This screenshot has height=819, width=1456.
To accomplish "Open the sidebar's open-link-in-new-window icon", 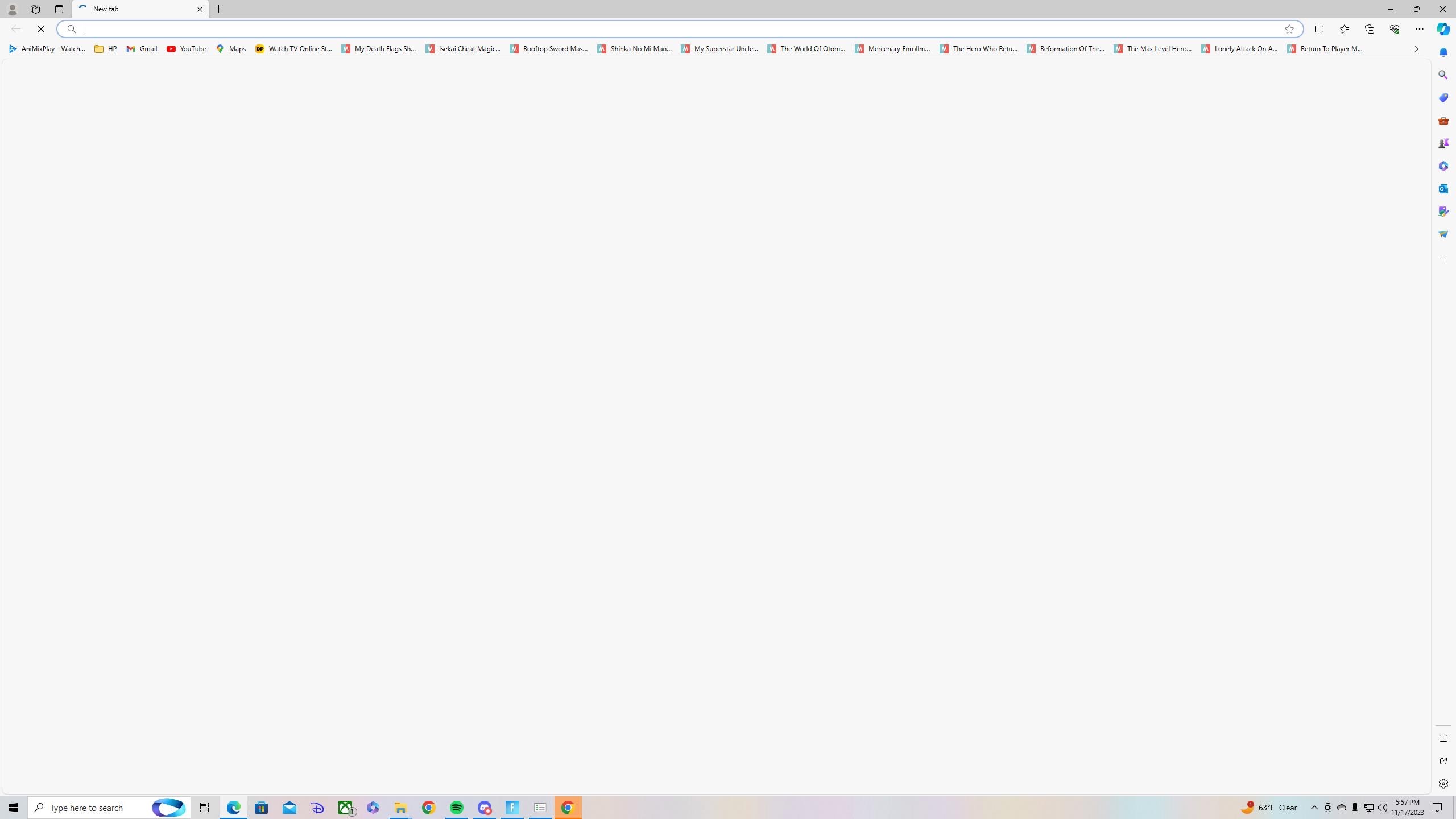I will (1443, 761).
